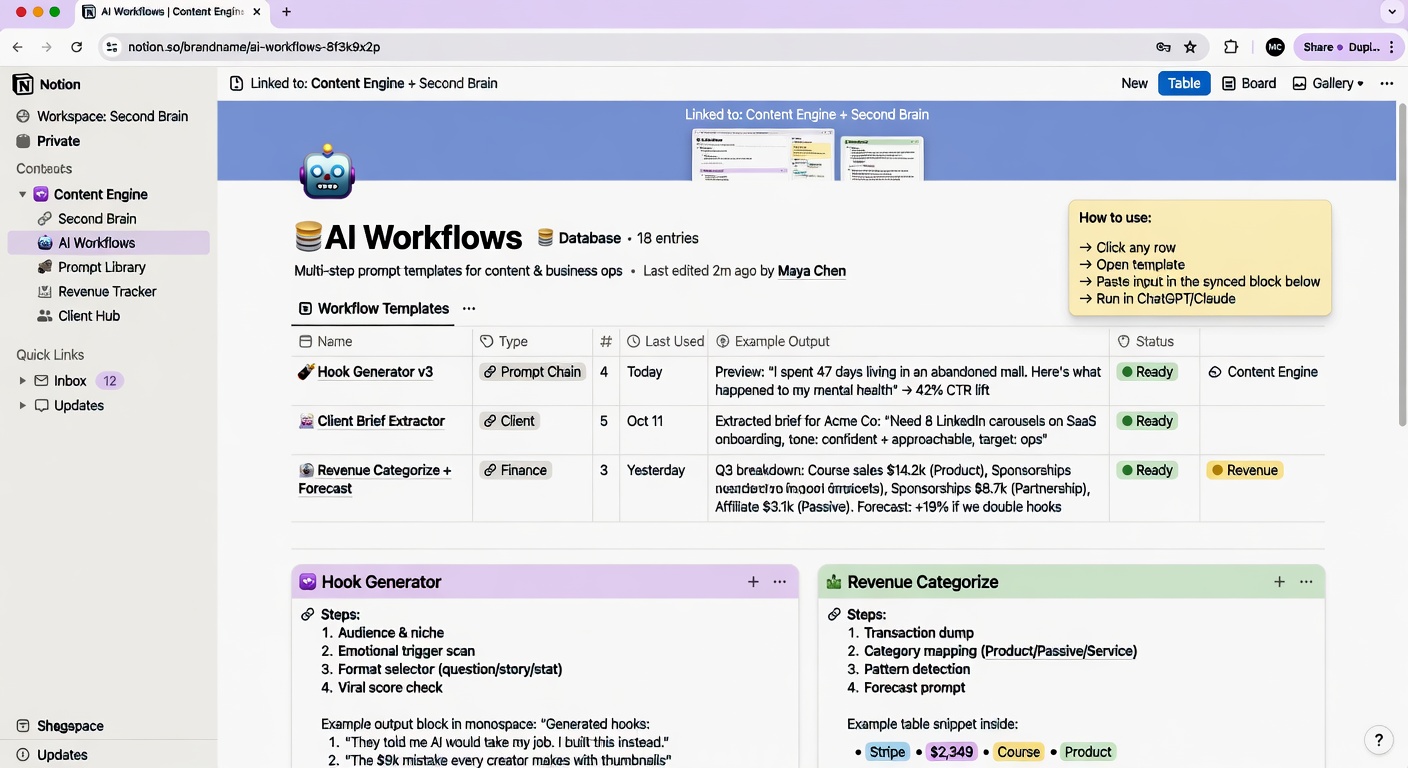Click the Status column header

[1145, 342]
